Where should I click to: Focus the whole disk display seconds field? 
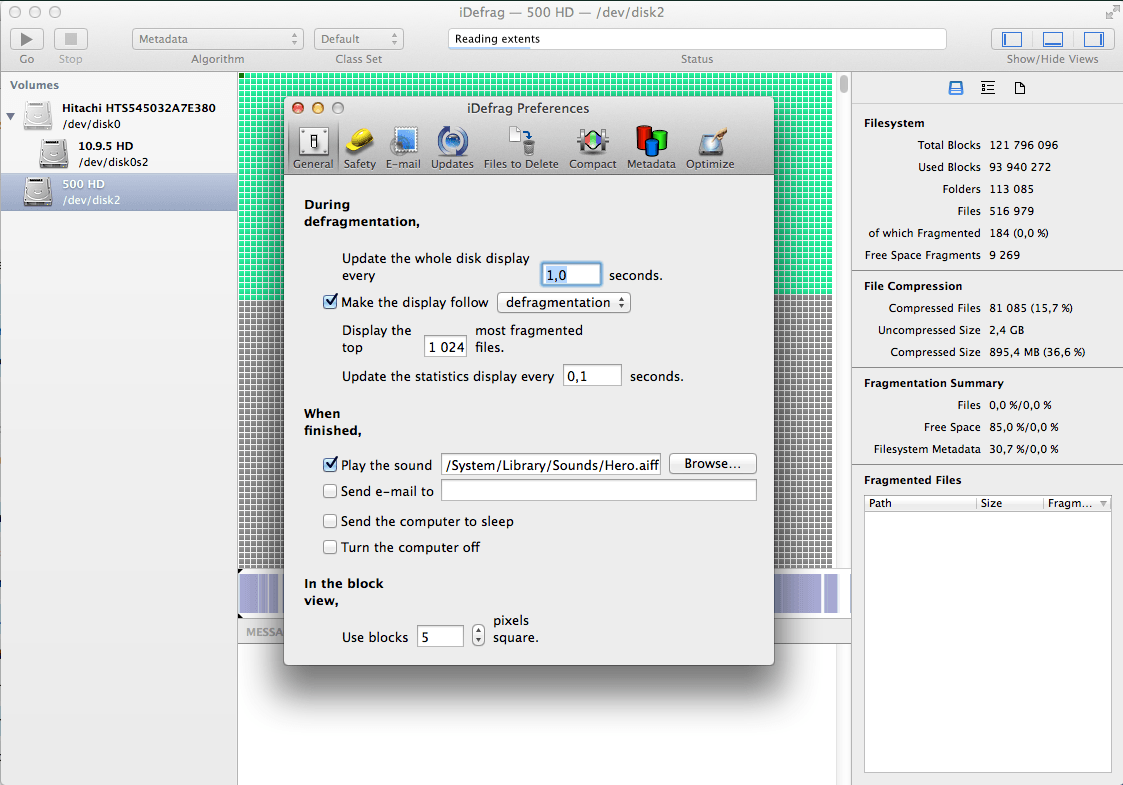click(571, 275)
